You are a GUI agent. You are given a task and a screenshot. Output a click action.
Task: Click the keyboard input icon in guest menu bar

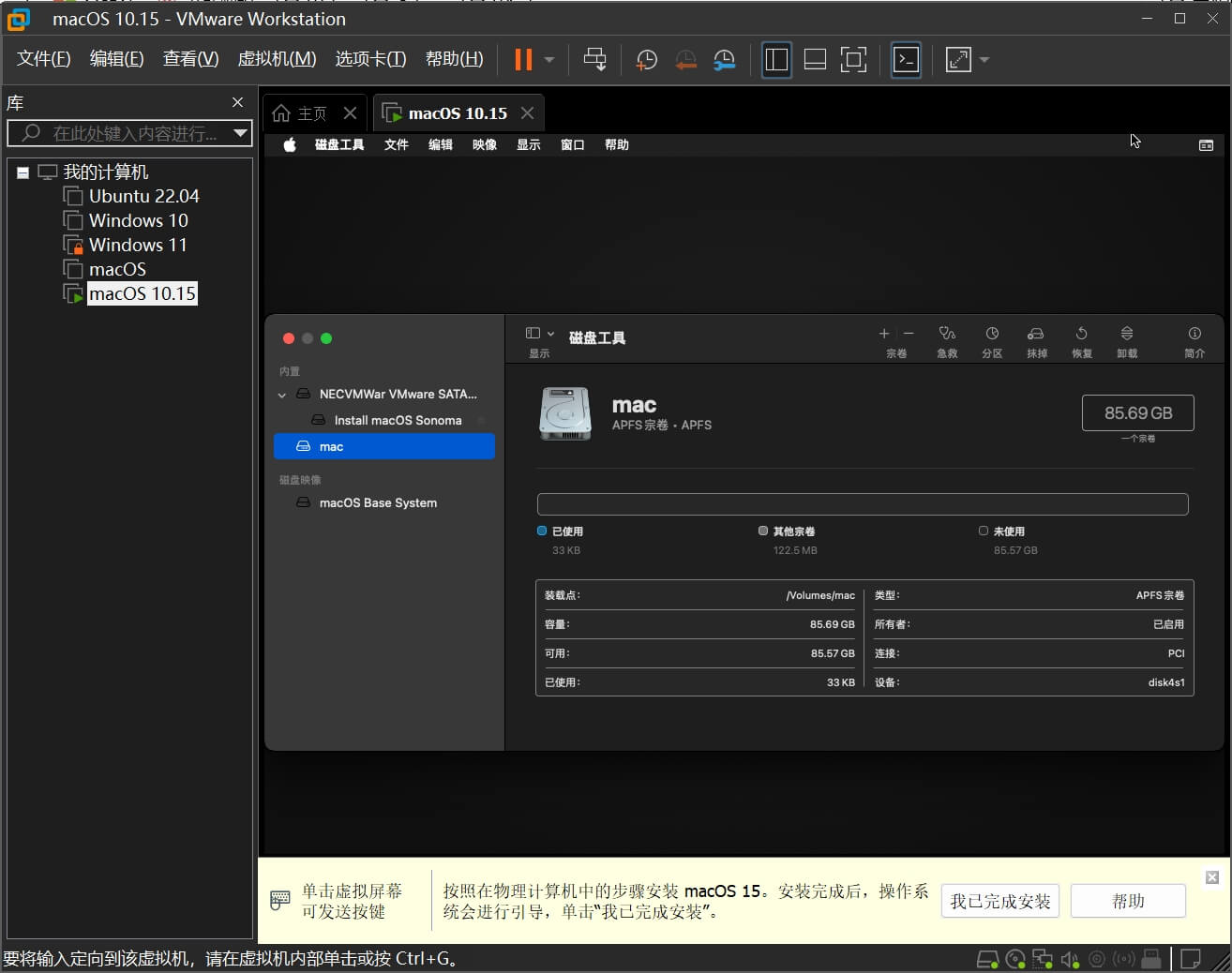[1206, 145]
